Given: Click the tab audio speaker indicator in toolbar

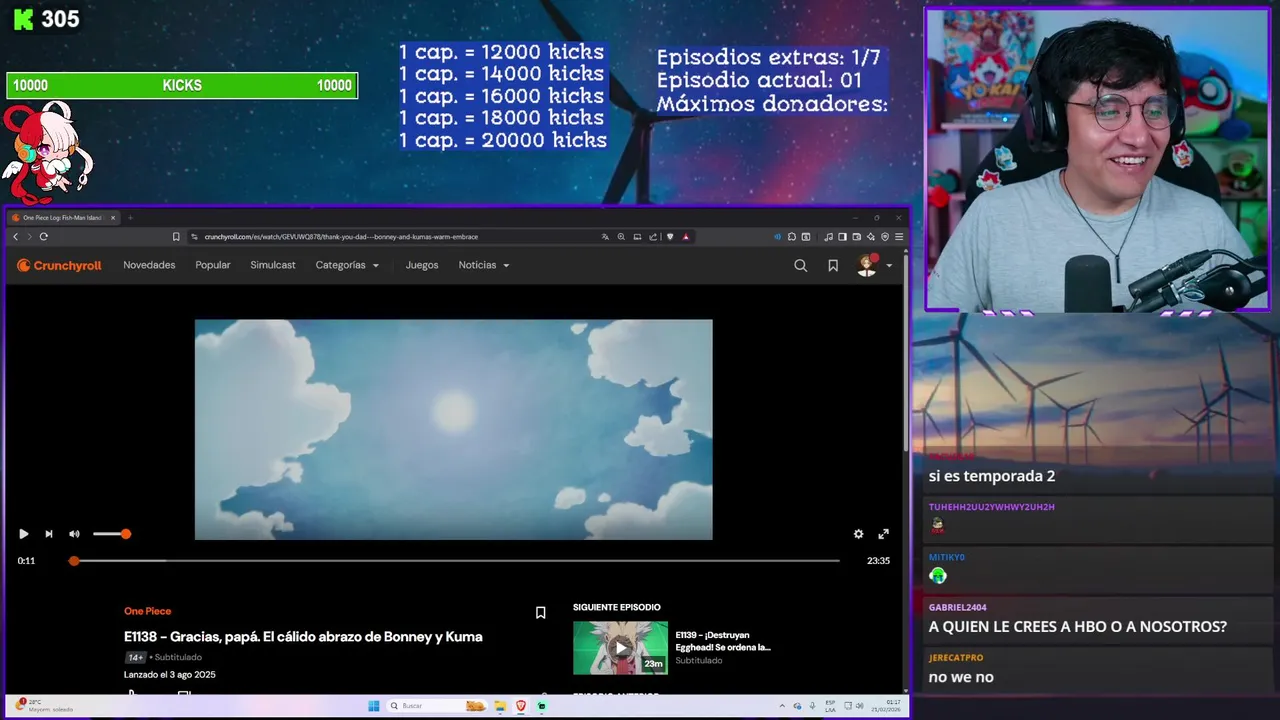Looking at the screenshot, I should tap(777, 237).
